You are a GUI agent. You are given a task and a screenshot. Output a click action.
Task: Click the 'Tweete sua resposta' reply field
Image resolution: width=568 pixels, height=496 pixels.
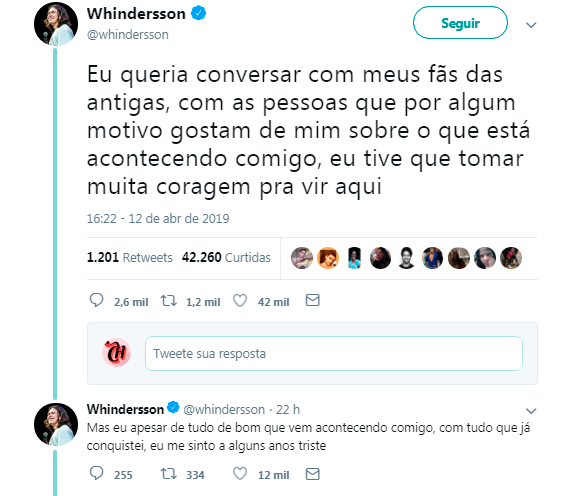pyautogui.click(x=334, y=354)
